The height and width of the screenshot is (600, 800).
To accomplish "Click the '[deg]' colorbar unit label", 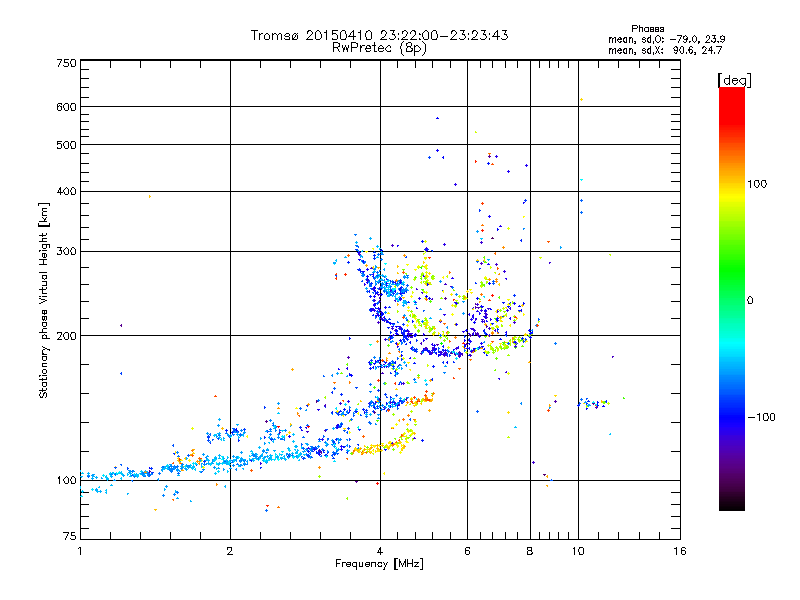I will click(x=734, y=80).
